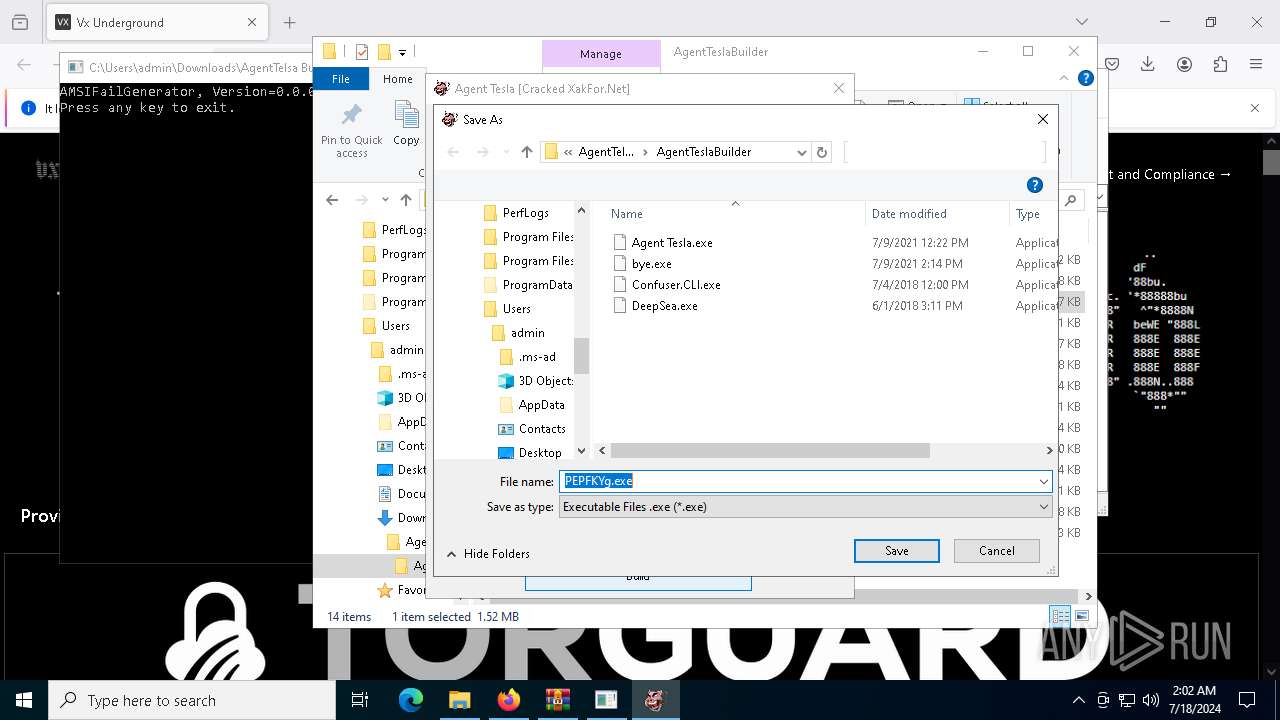Select Contacts in Save As tree

[x=542, y=429]
